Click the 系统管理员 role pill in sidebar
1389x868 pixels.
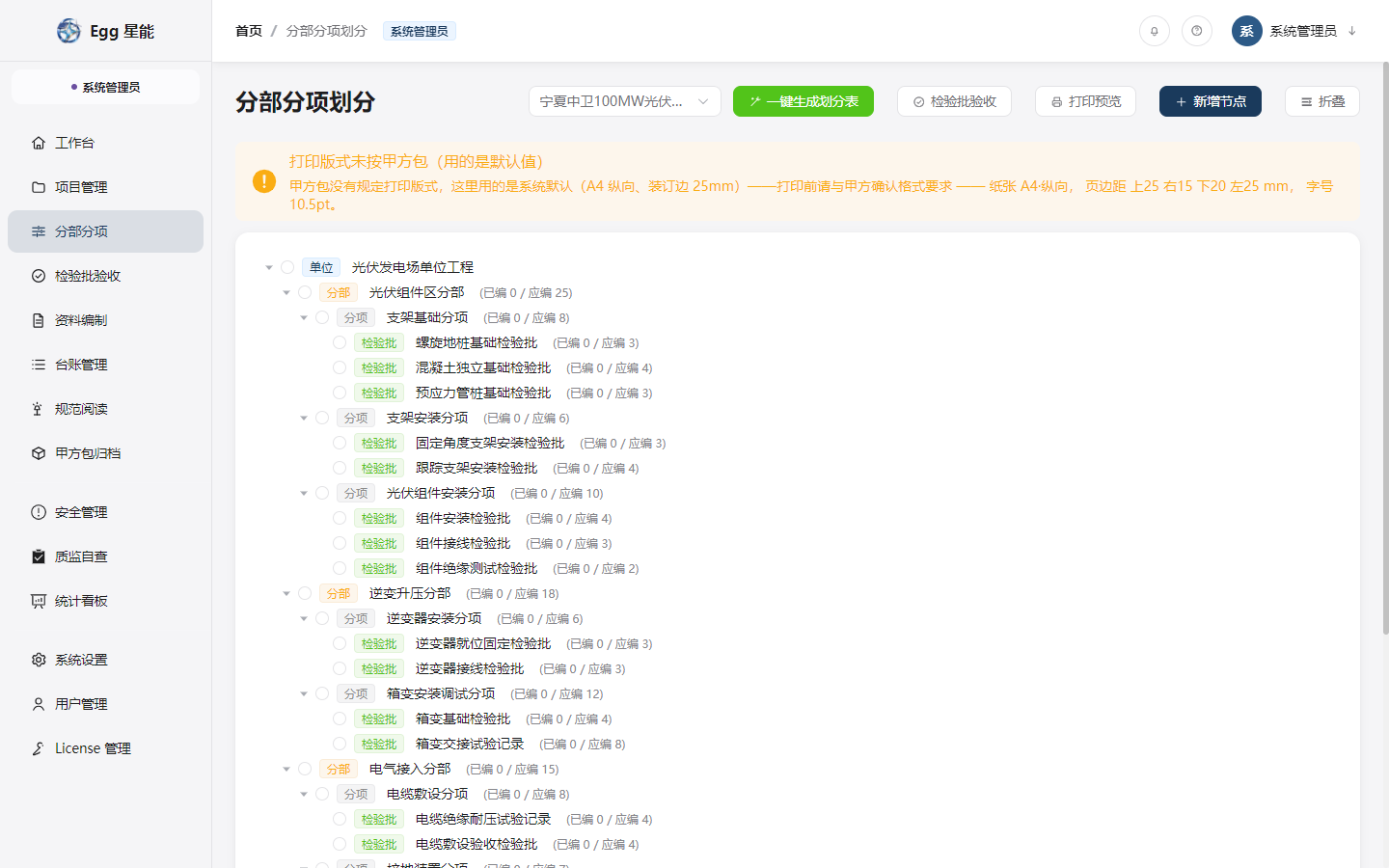click(106, 87)
